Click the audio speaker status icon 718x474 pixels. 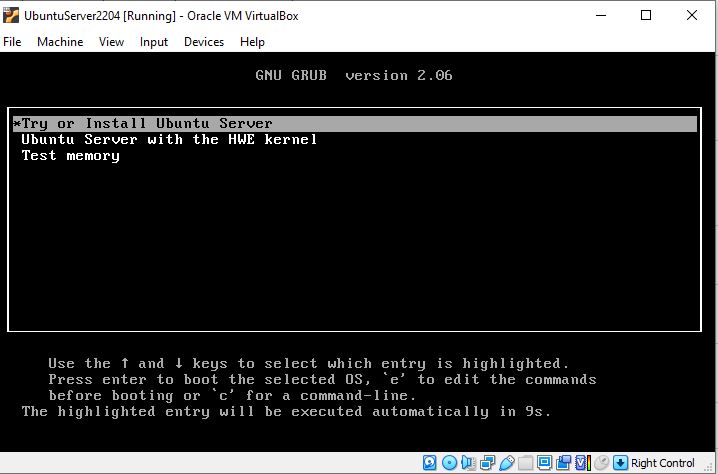pos(468,463)
